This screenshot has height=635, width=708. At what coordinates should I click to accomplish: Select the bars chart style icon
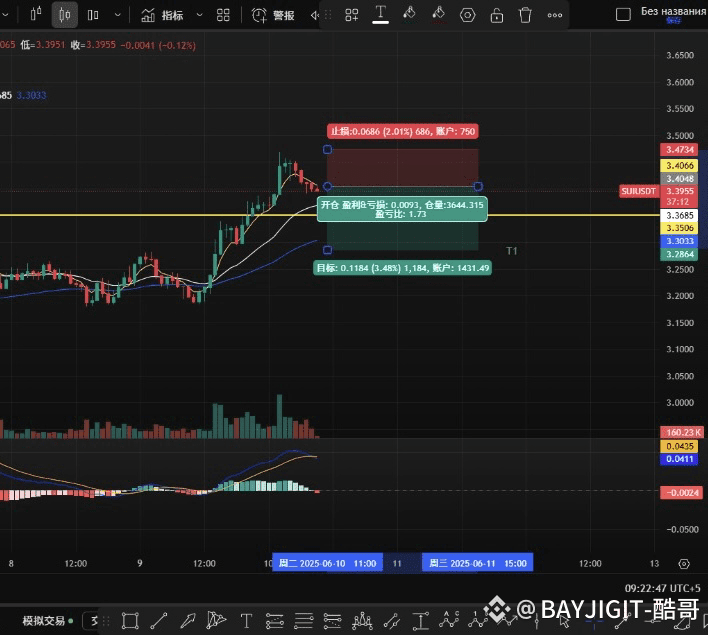pos(93,15)
